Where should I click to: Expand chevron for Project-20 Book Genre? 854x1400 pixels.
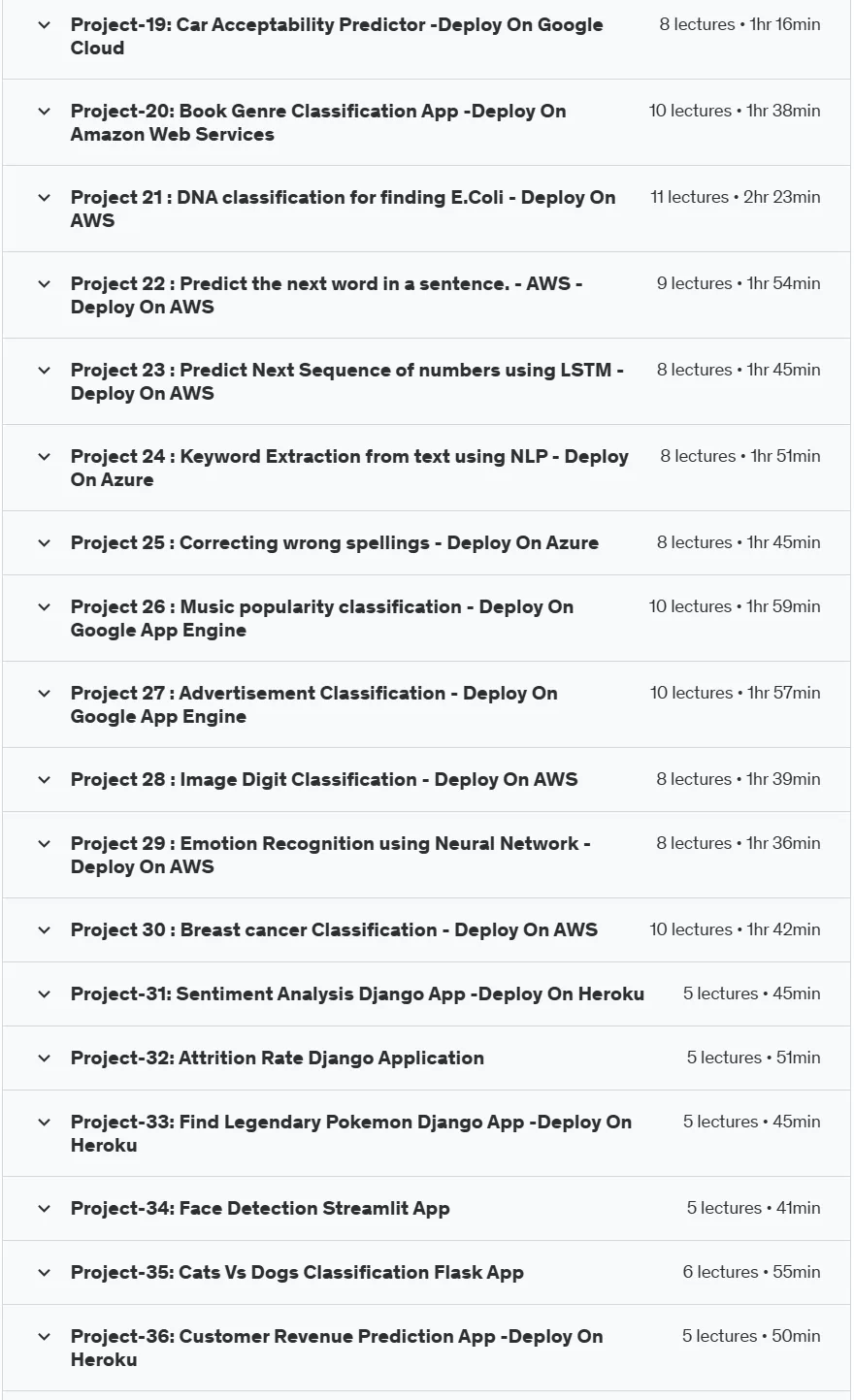[44, 112]
